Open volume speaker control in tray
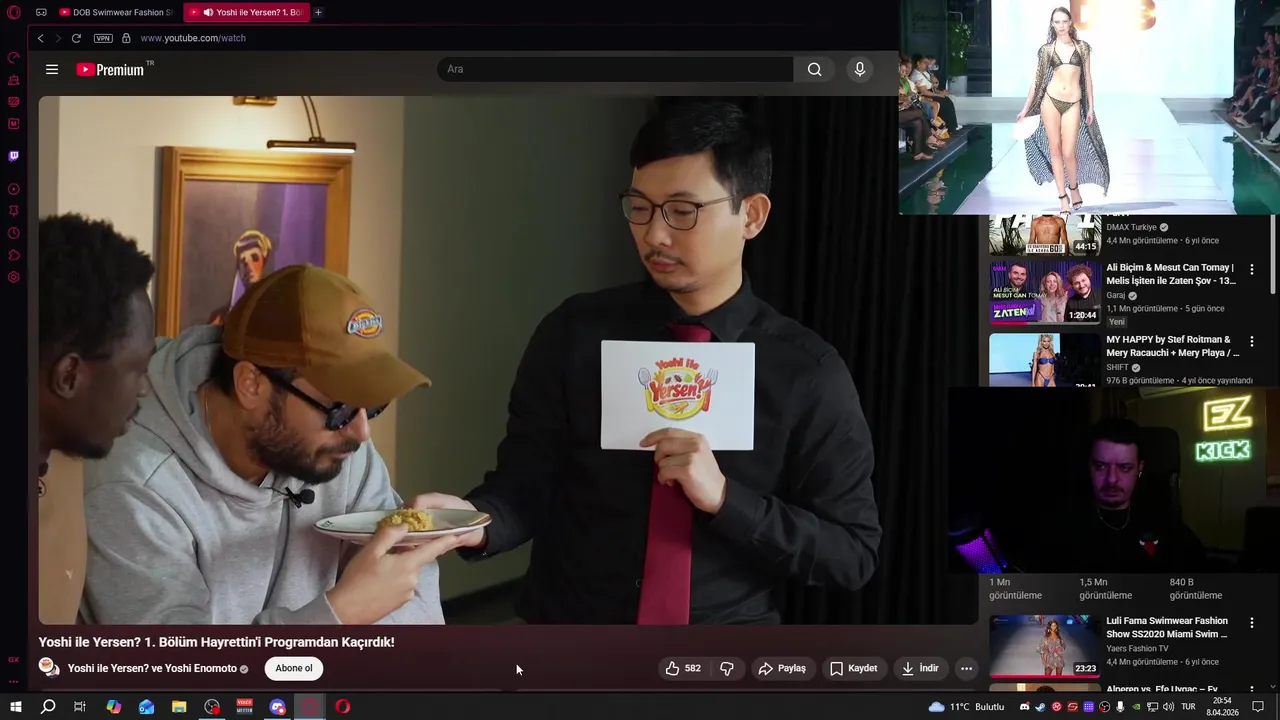The width and height of the screenshot is (1280, 720). coord(1168,707)
